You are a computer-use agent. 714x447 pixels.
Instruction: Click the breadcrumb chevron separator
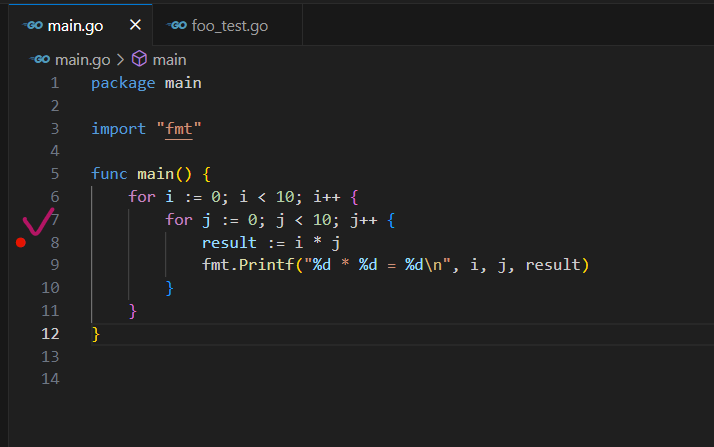point(122,60)
